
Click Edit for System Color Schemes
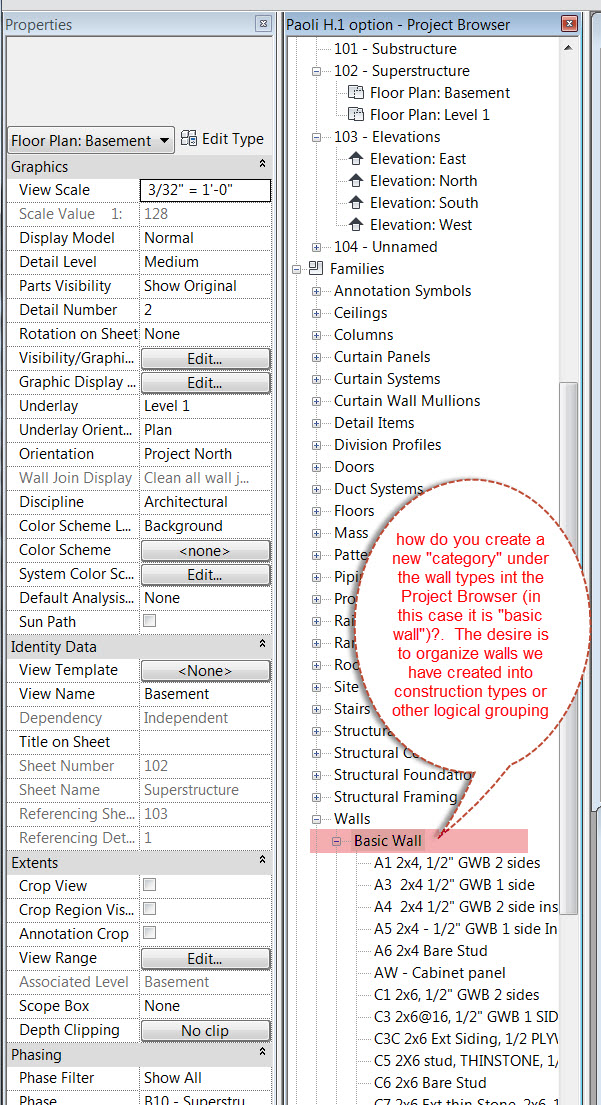[205, 574]
